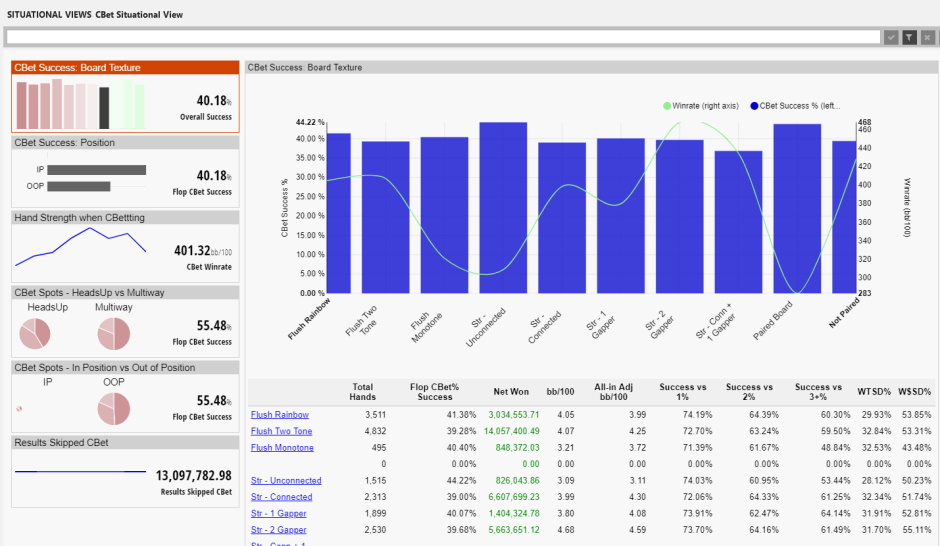Open the funnel filter icon
940x546 pixels.
[909, 37]
